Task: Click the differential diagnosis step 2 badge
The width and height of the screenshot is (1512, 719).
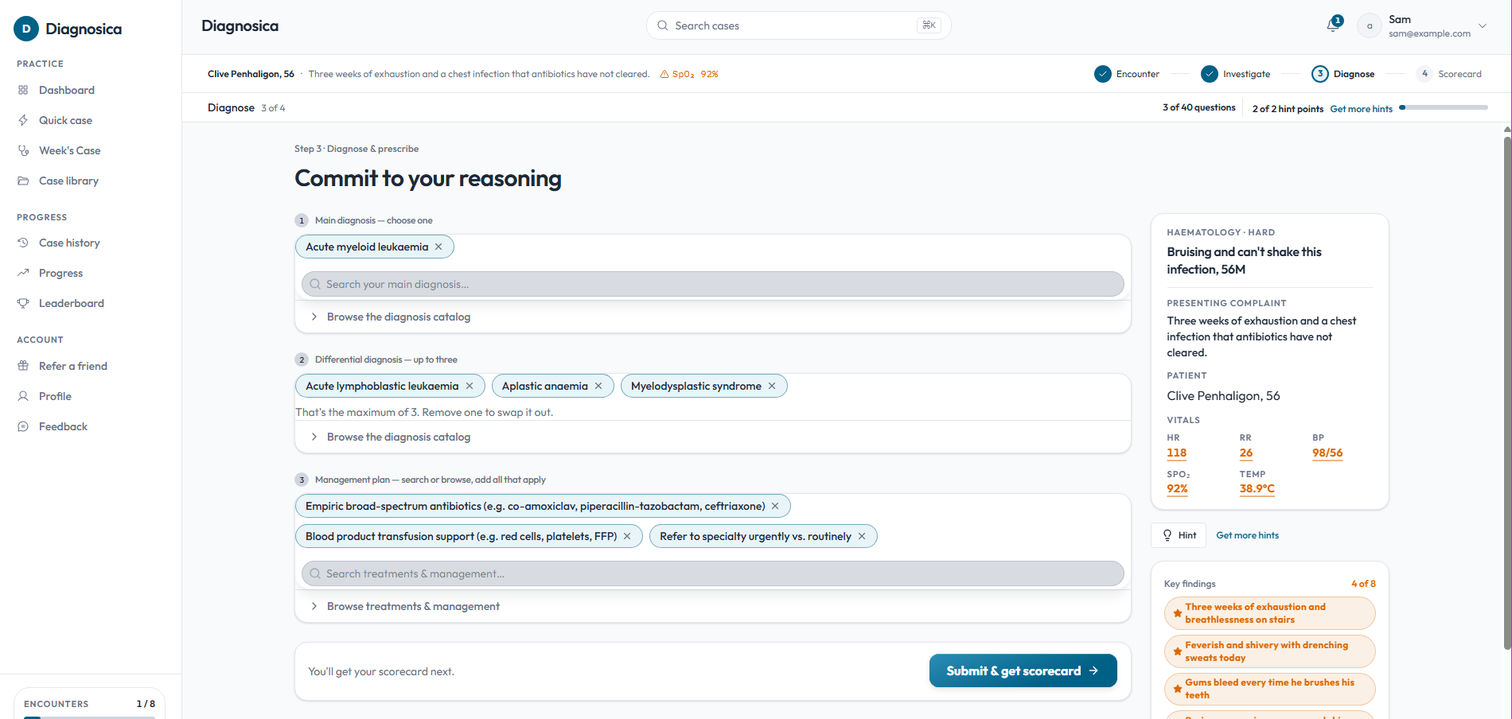Action: tap(301, 359)
